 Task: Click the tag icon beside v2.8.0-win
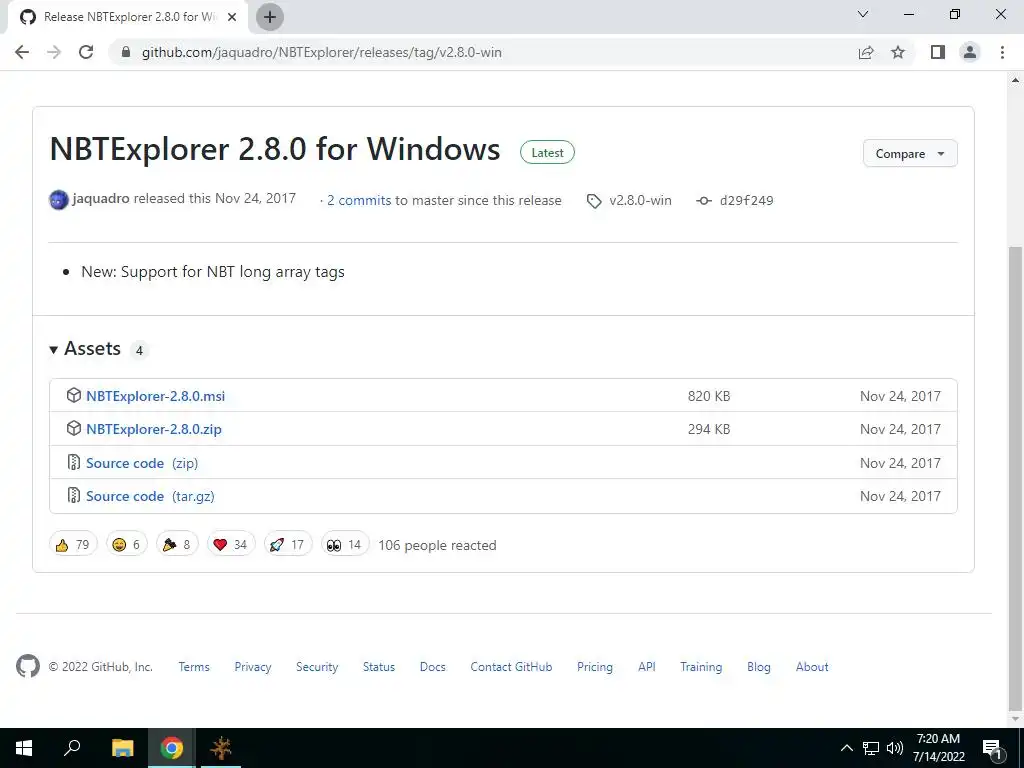(594, 201)
